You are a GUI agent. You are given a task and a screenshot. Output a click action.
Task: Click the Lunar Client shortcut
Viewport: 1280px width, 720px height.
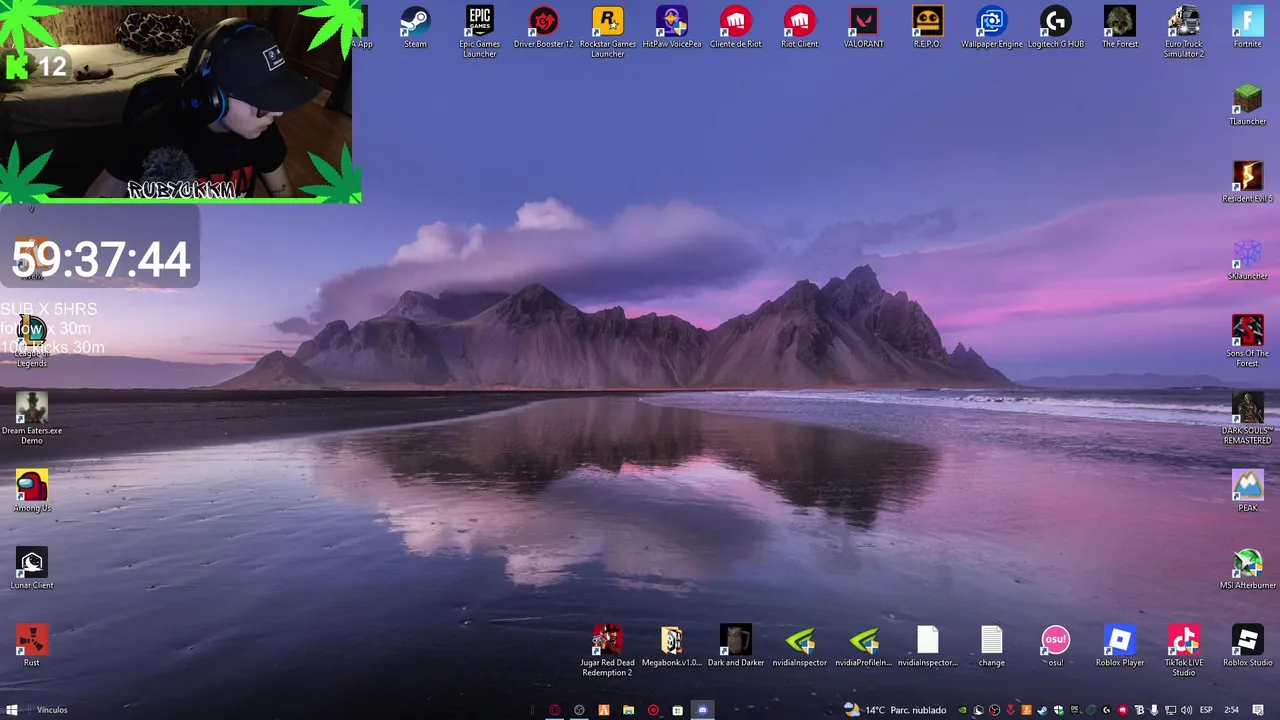(32, 568)
